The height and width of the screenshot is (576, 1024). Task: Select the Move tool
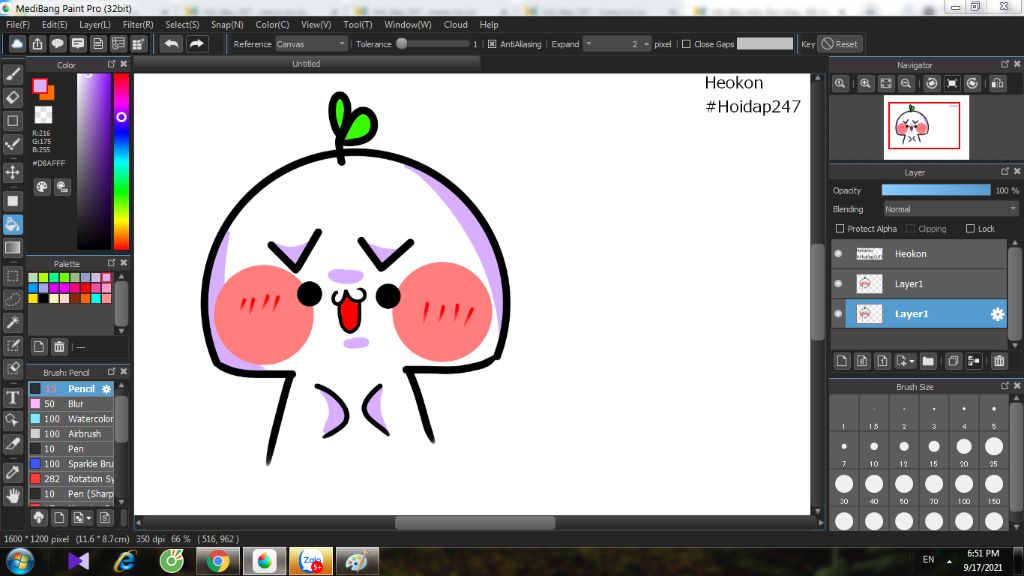coord(12,172)
